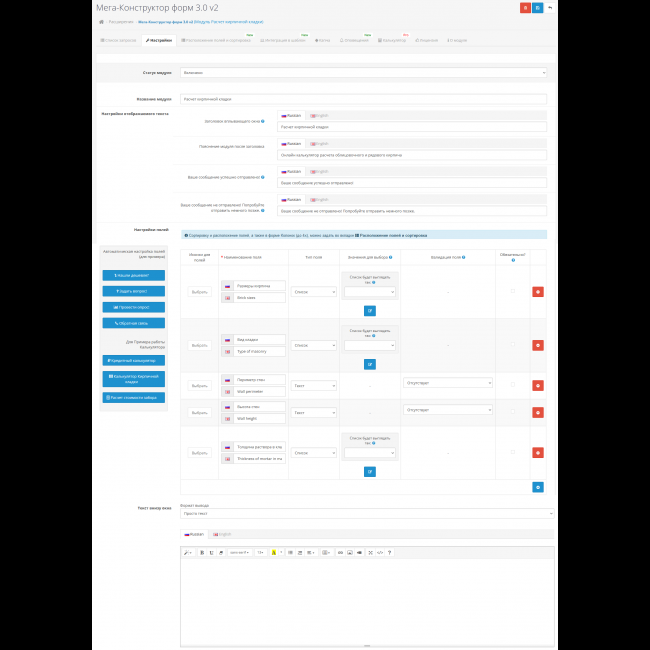This screenshot has height=650, width=650.
Task: Click the editor help question mark icon
Action: [389, 552]
